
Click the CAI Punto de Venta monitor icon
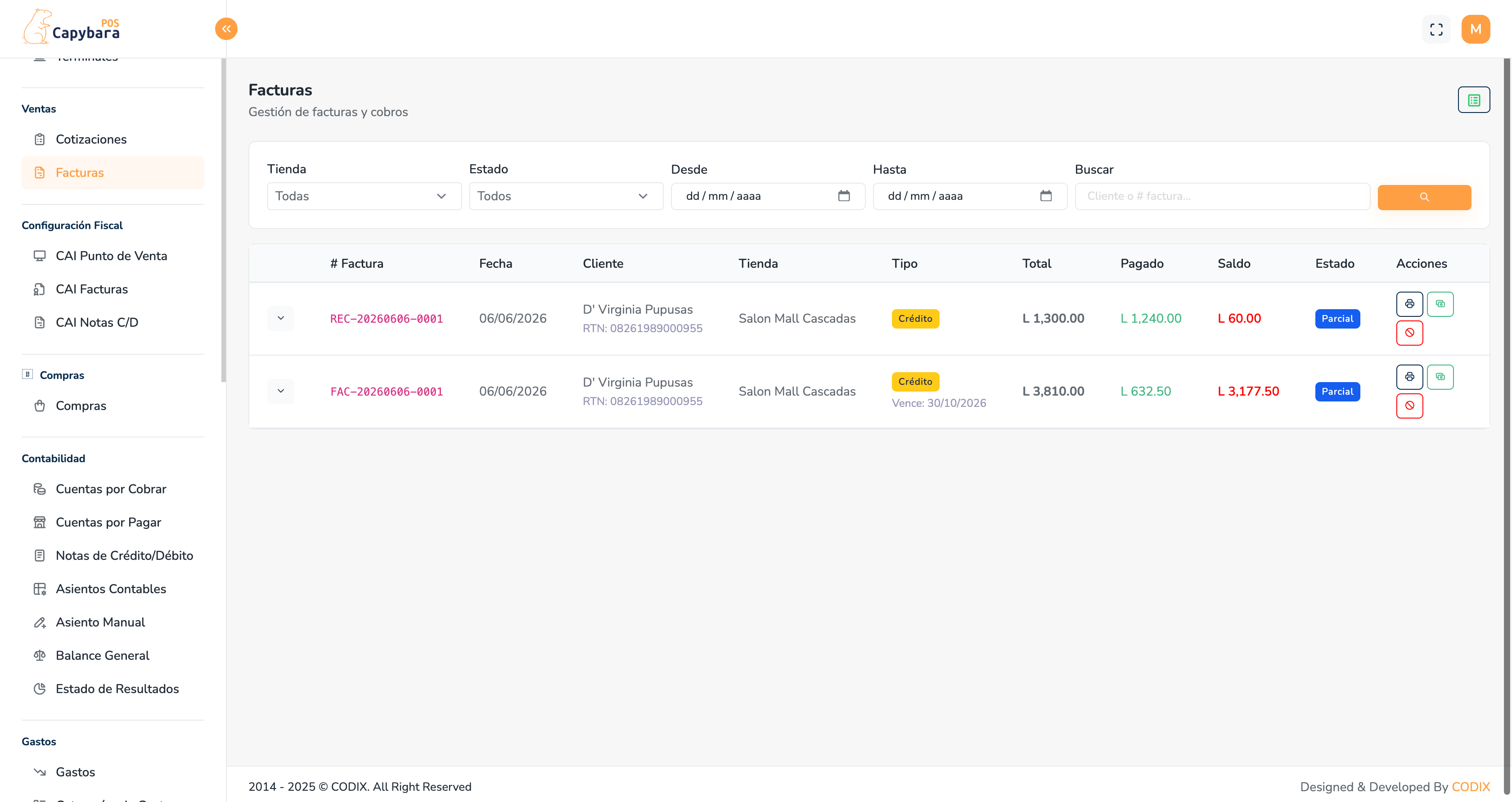coord(39,256)
